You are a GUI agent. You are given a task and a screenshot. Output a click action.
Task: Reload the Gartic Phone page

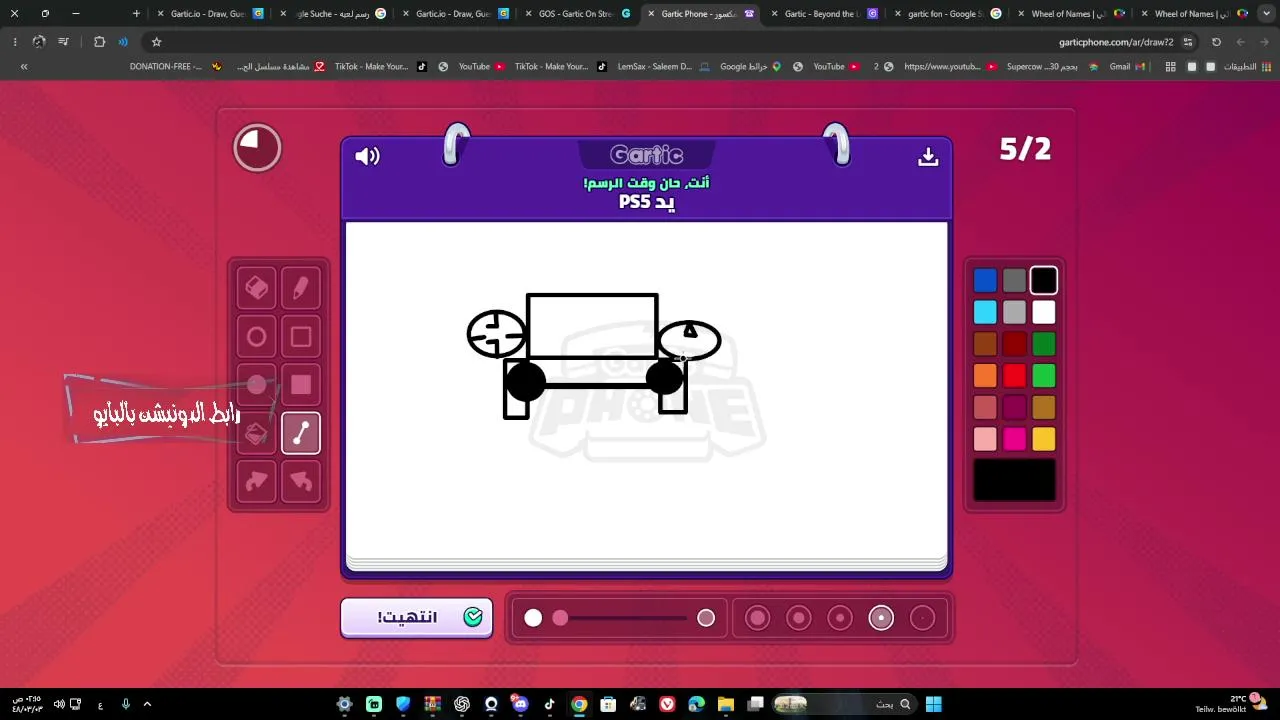tap(1216, 42)
